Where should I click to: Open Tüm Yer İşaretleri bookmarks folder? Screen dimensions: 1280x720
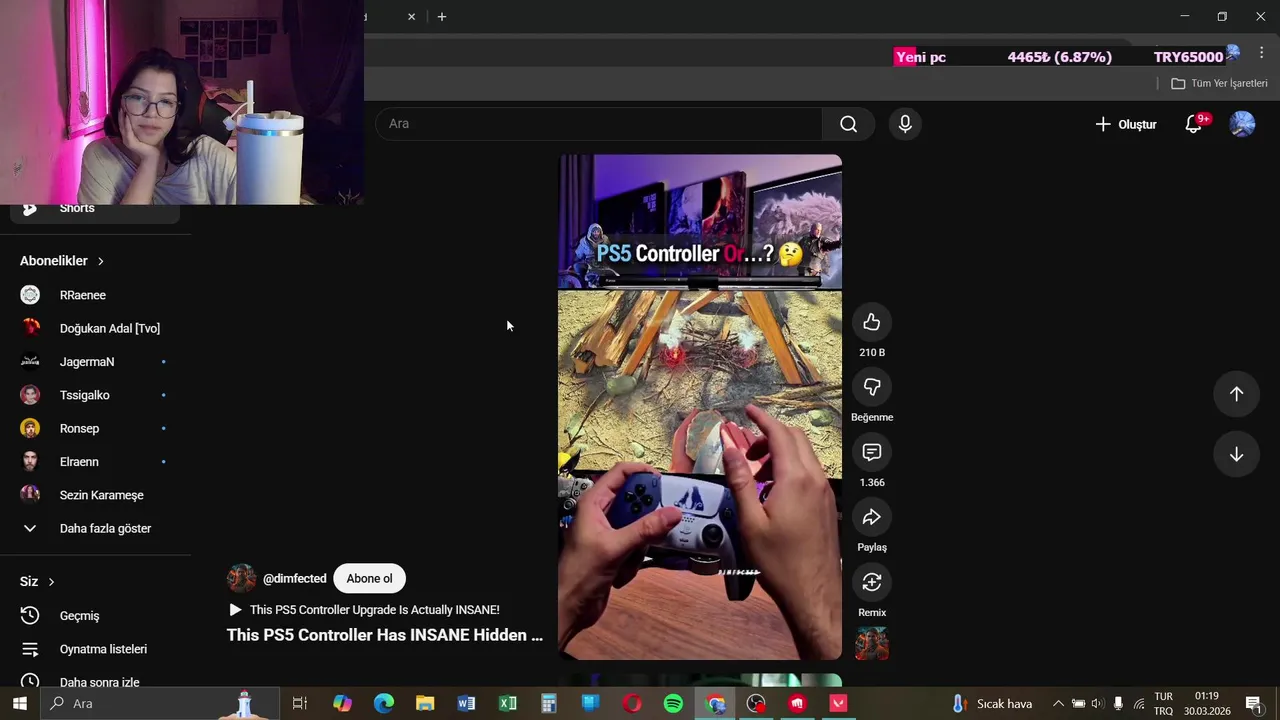pos(1219,84)
